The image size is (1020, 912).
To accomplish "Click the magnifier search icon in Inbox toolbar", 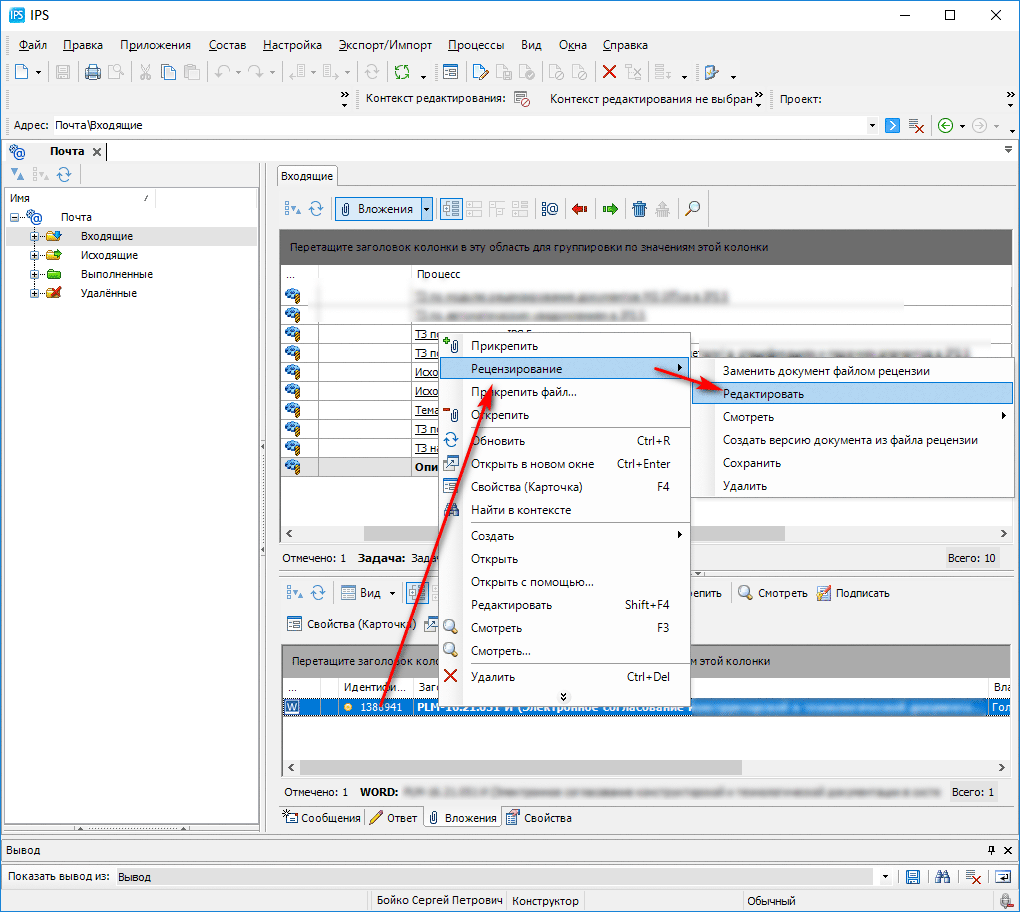I will (691, 209).
